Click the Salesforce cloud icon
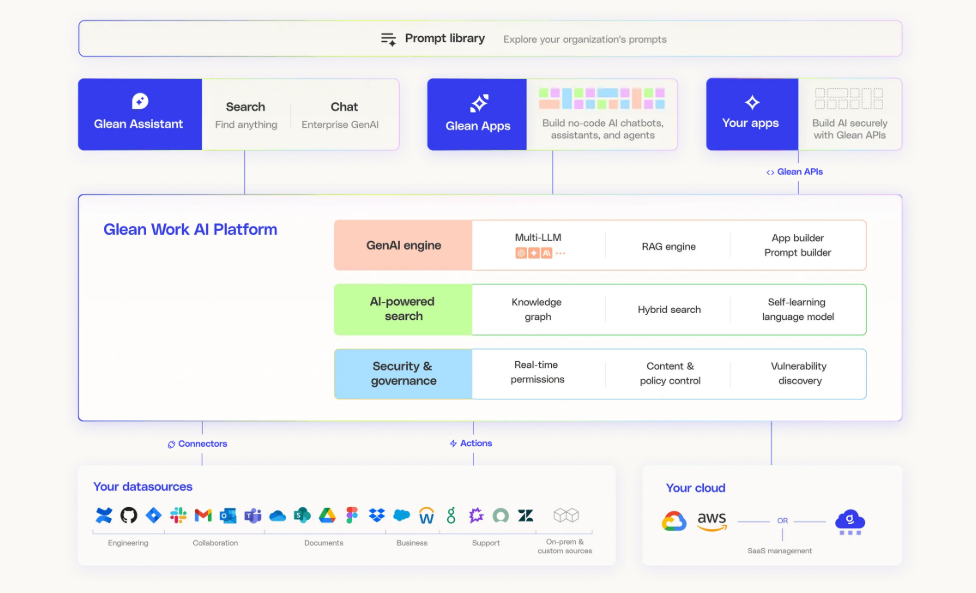 coord(402,515)
